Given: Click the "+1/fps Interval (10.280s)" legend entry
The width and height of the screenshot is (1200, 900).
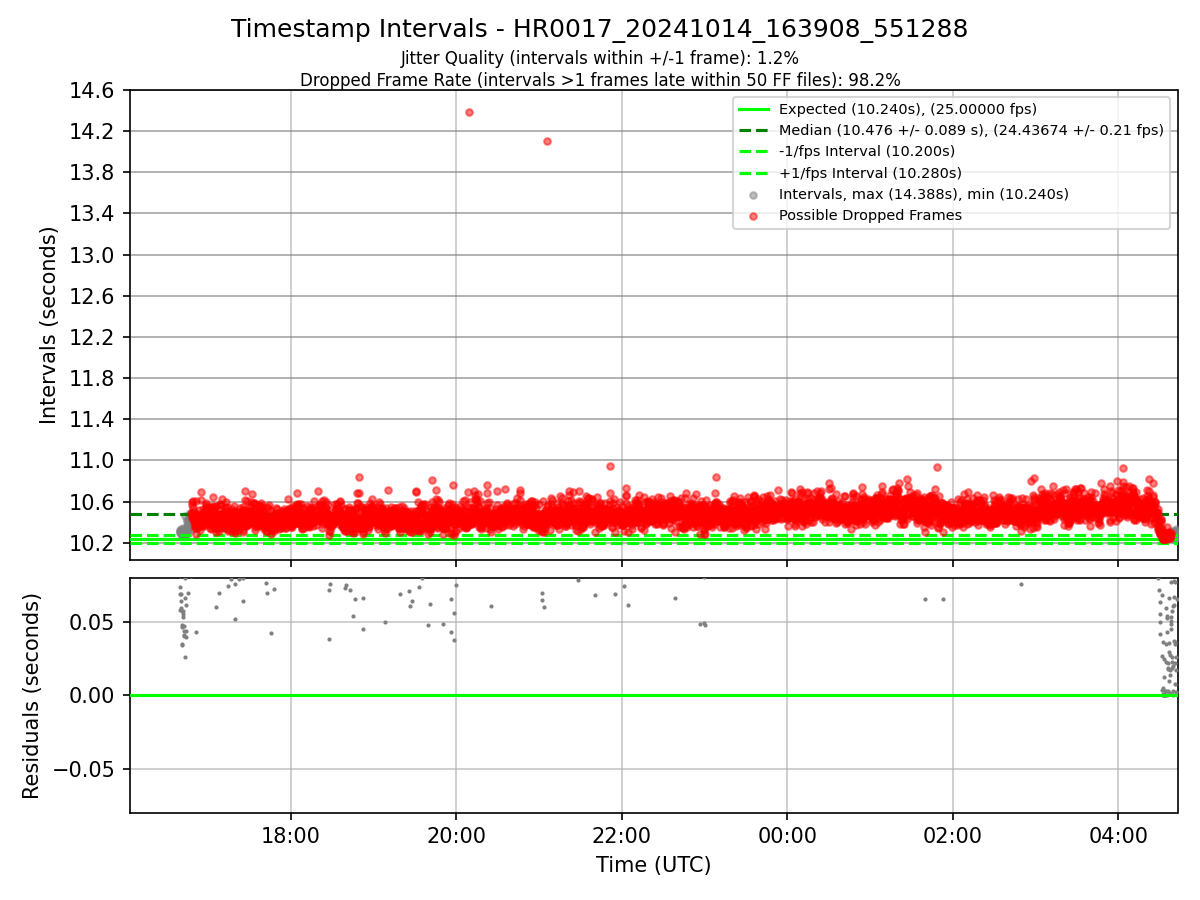Looking at the screenshot, I should pyautogui.click(x=868, y=172).
